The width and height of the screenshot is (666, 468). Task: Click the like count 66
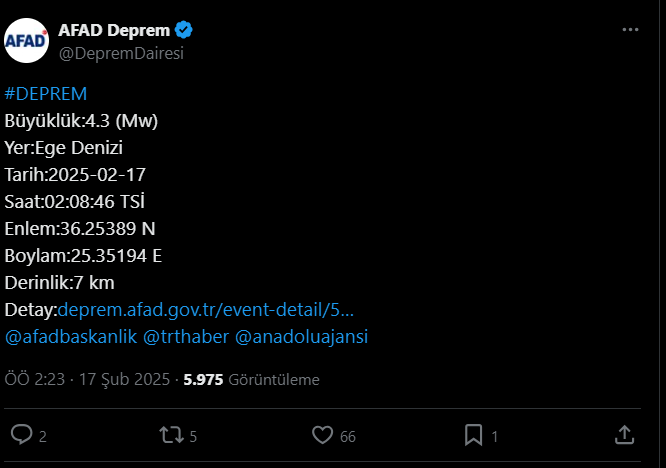tap(348, 435)
